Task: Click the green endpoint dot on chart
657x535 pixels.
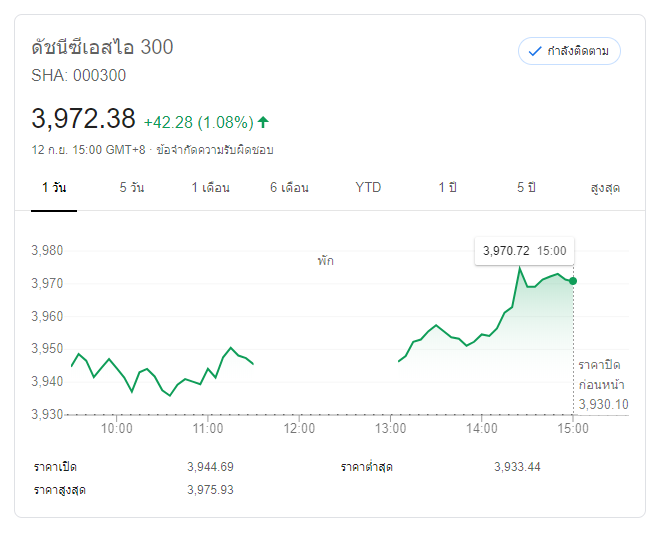Action: (x=573, y=281)
